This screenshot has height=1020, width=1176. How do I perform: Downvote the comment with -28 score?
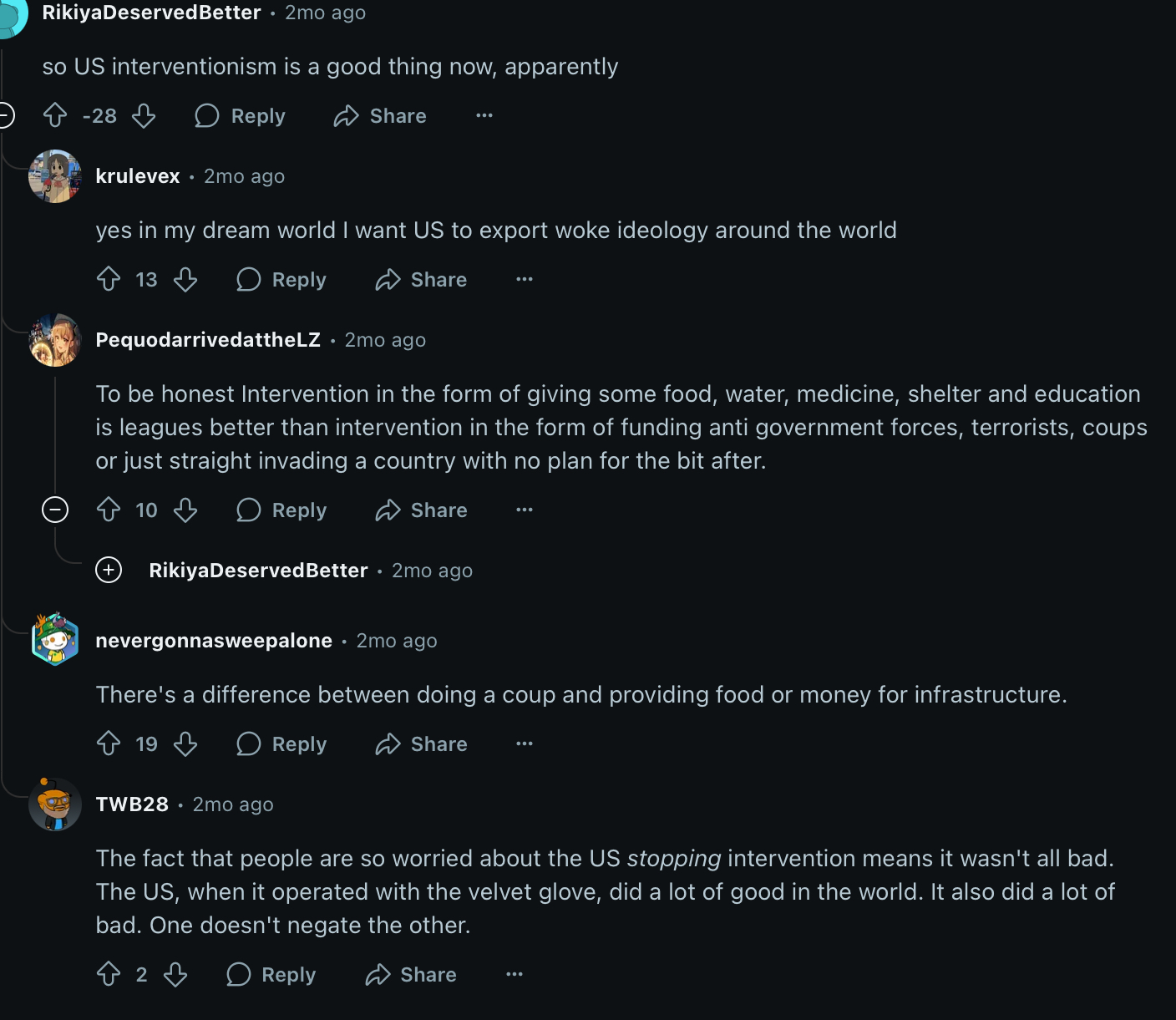click(x=144, y=115)
